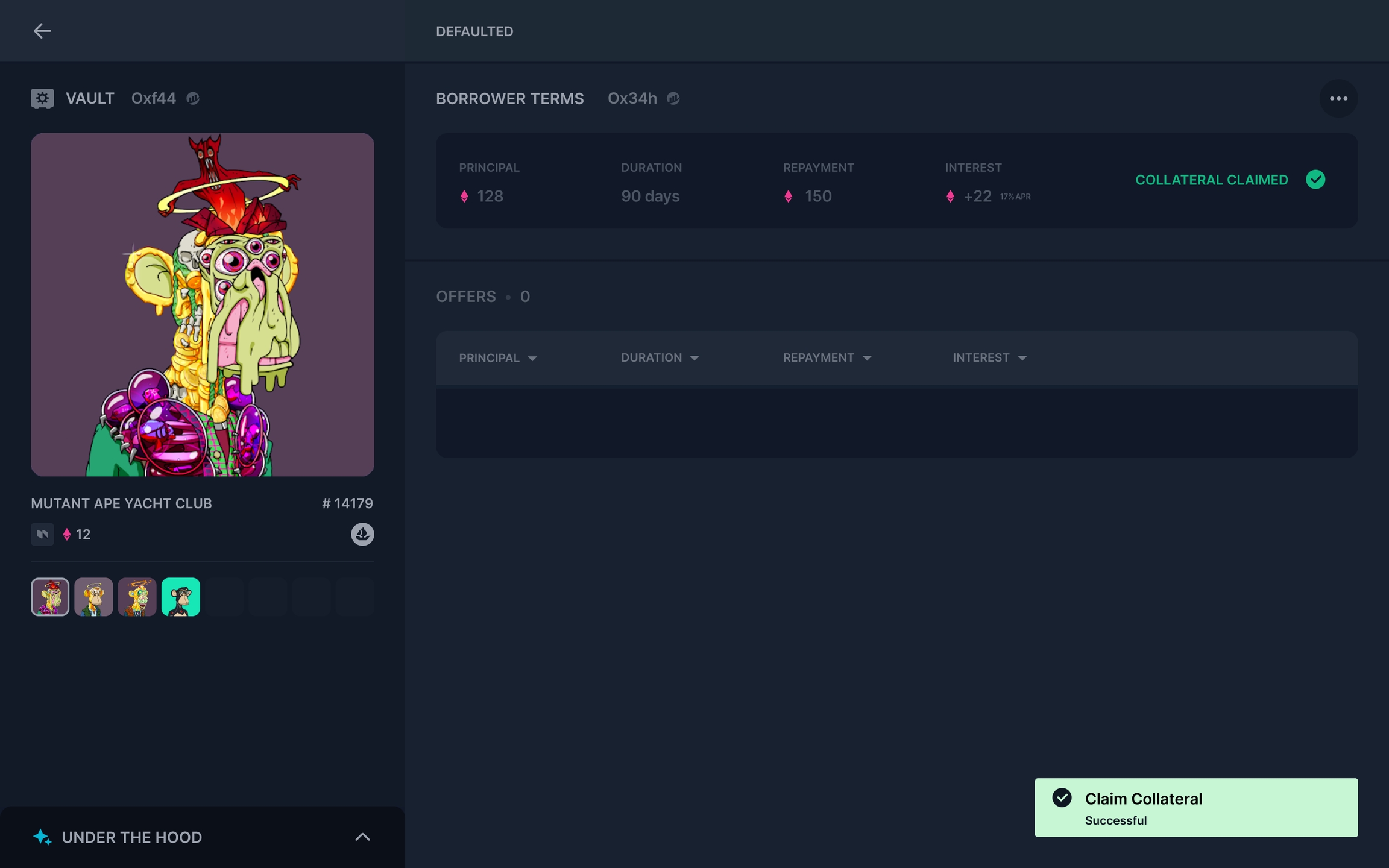Click the green collateral claimed checkmark

(1315, 180)
